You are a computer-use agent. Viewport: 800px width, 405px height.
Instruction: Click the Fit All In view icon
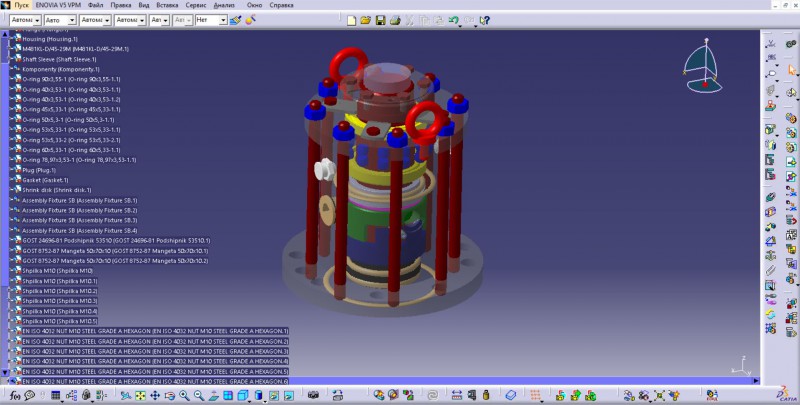pyautogui.click(x=140, y=395)
